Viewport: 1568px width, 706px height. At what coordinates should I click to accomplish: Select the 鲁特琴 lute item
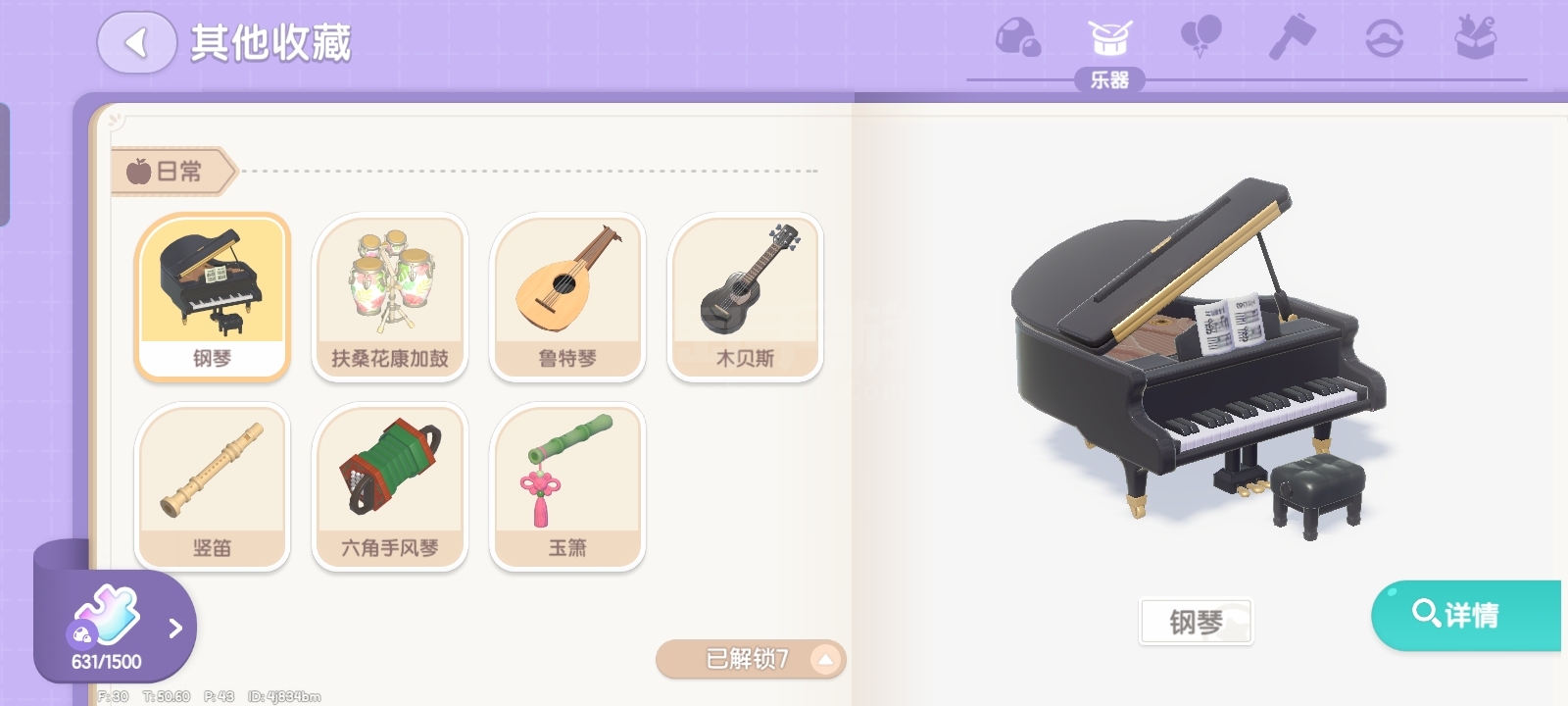point(567,297)
